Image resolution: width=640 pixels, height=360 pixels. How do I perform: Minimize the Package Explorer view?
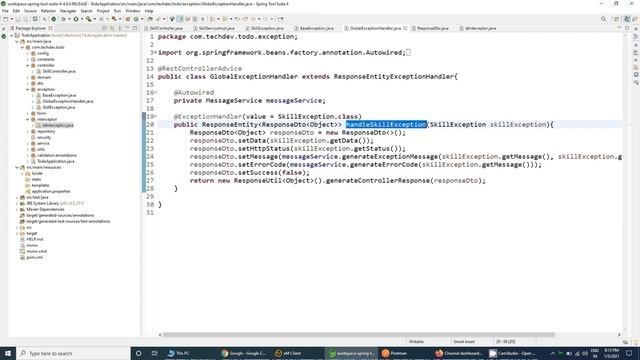(127, 28)
